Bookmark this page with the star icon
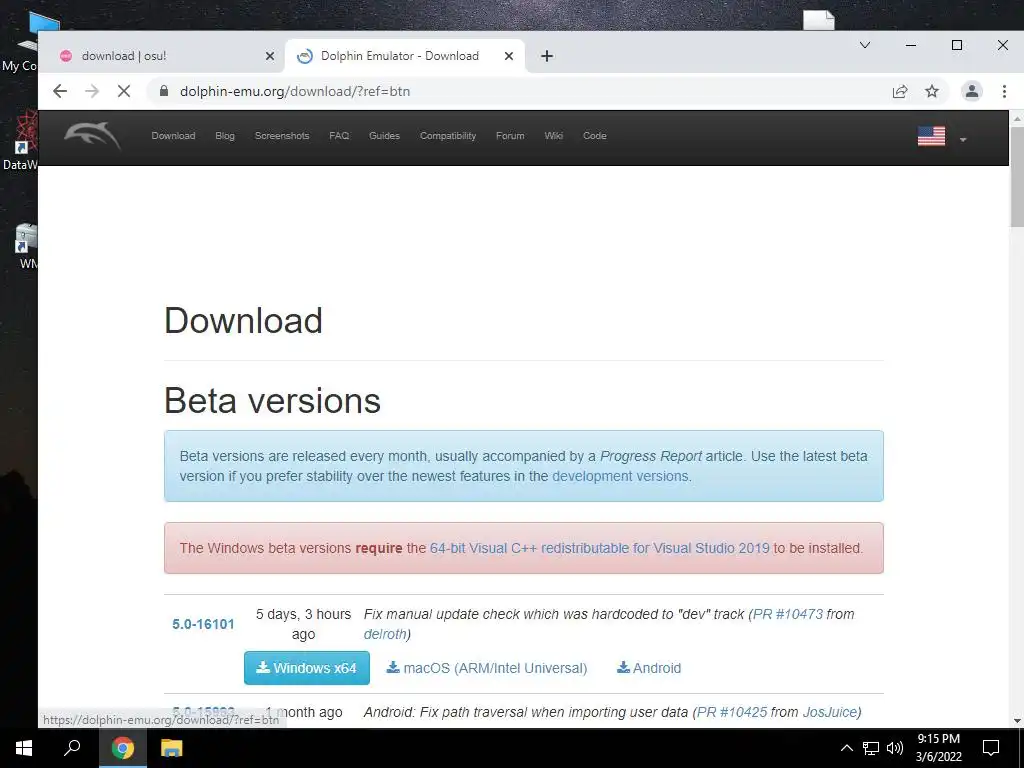This screenshot has height=768, width=1024. tap(932, 91)
